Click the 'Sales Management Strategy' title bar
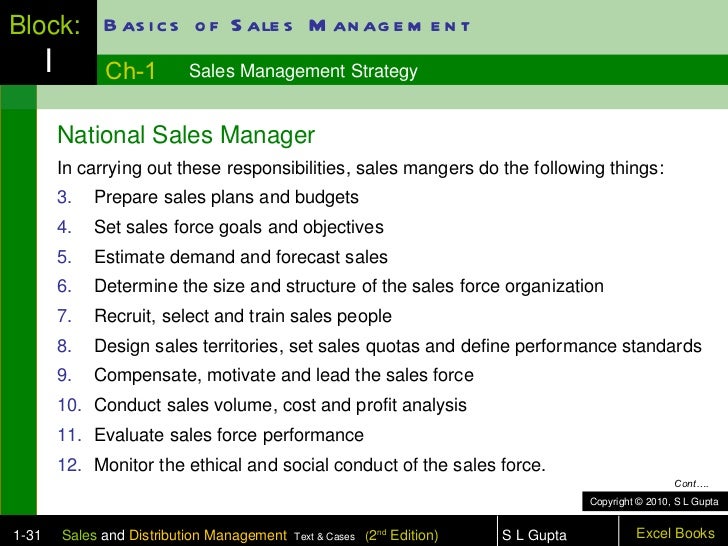 click(303, 71)
